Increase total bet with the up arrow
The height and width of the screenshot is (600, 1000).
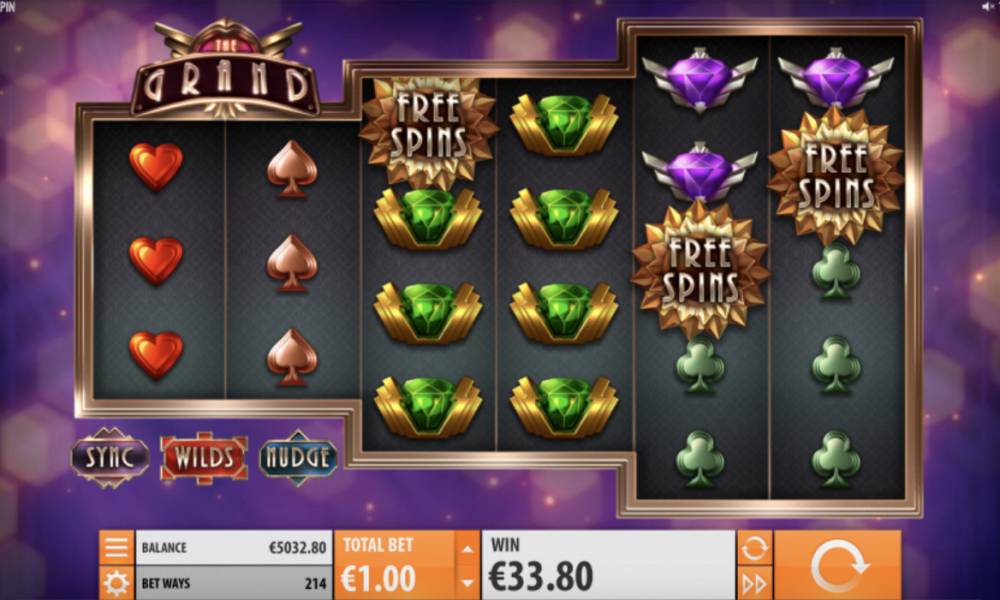coord(467,548)
